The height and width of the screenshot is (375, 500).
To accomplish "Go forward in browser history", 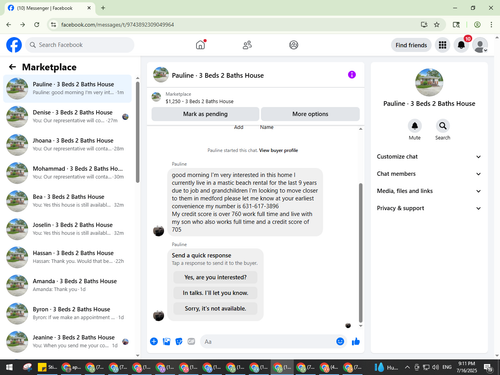I will point(22,24).
